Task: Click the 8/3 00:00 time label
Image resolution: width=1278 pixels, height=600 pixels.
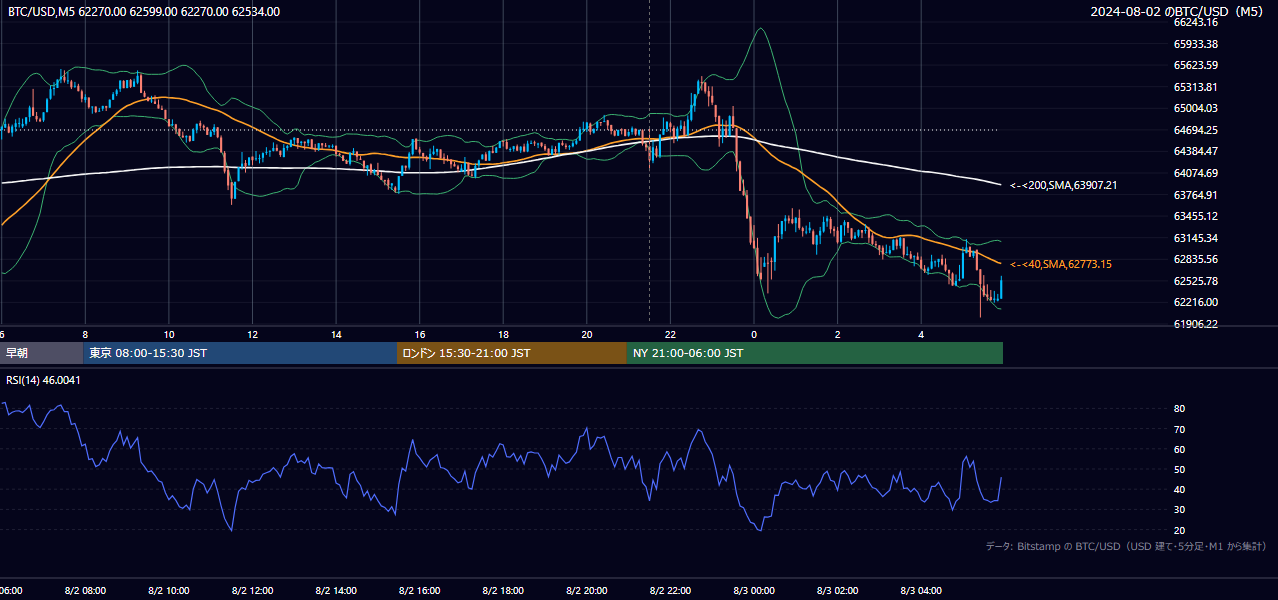Action: coord(754,591)
